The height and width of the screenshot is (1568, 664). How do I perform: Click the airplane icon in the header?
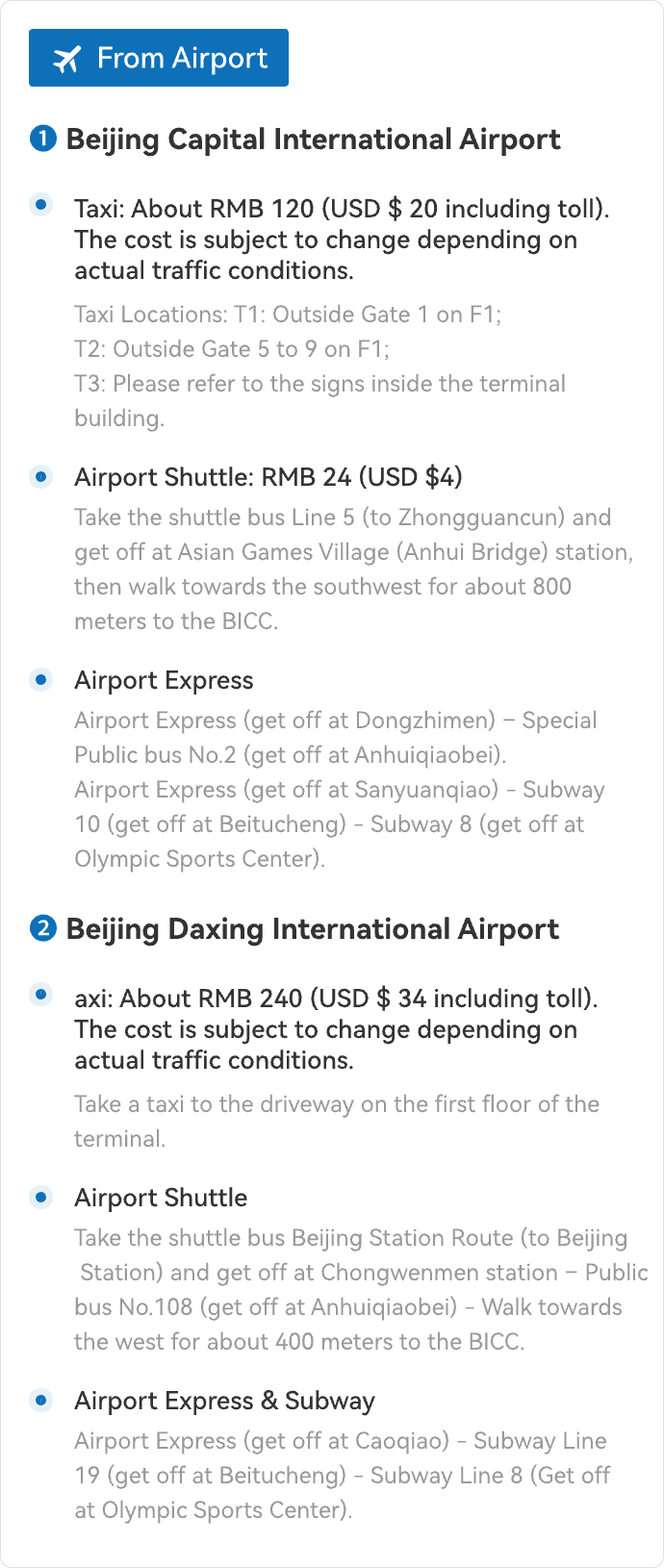pos(67,59)
